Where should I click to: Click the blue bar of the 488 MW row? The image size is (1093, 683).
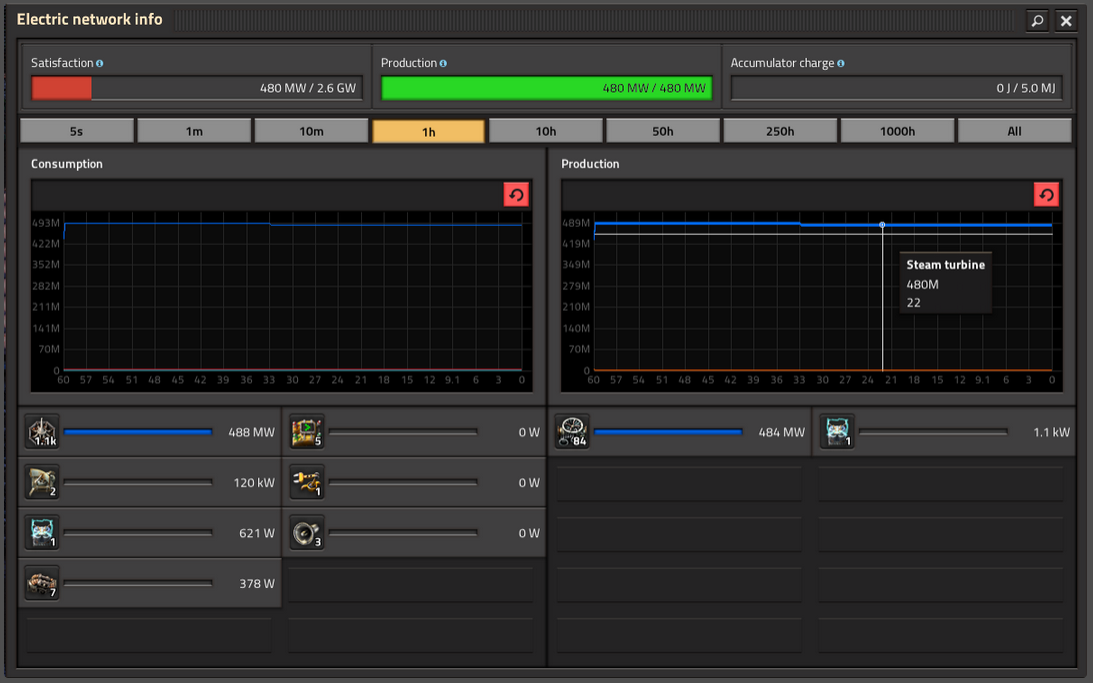pos(138,432)
